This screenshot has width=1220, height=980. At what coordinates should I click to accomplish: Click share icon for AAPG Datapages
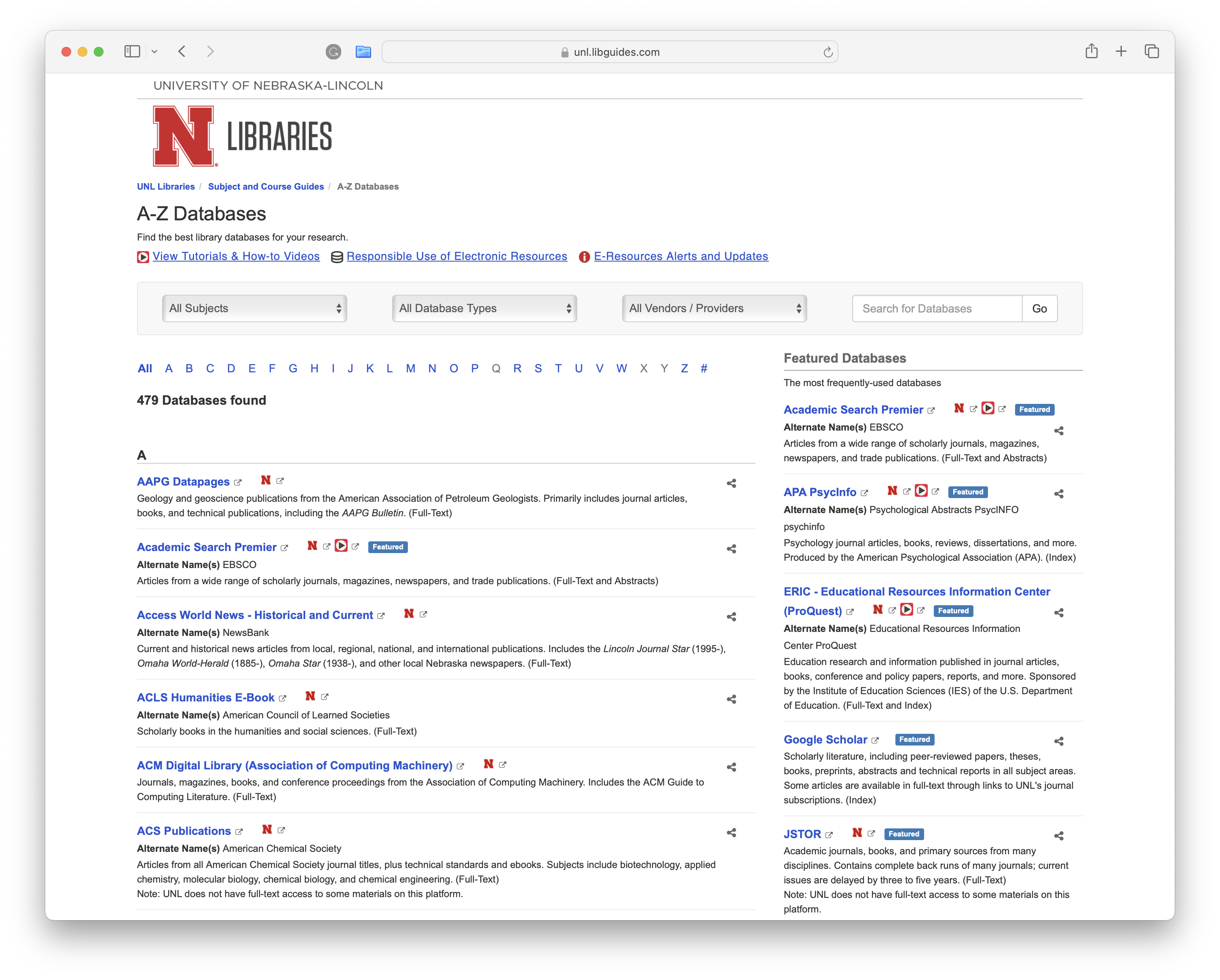(731, 483)
